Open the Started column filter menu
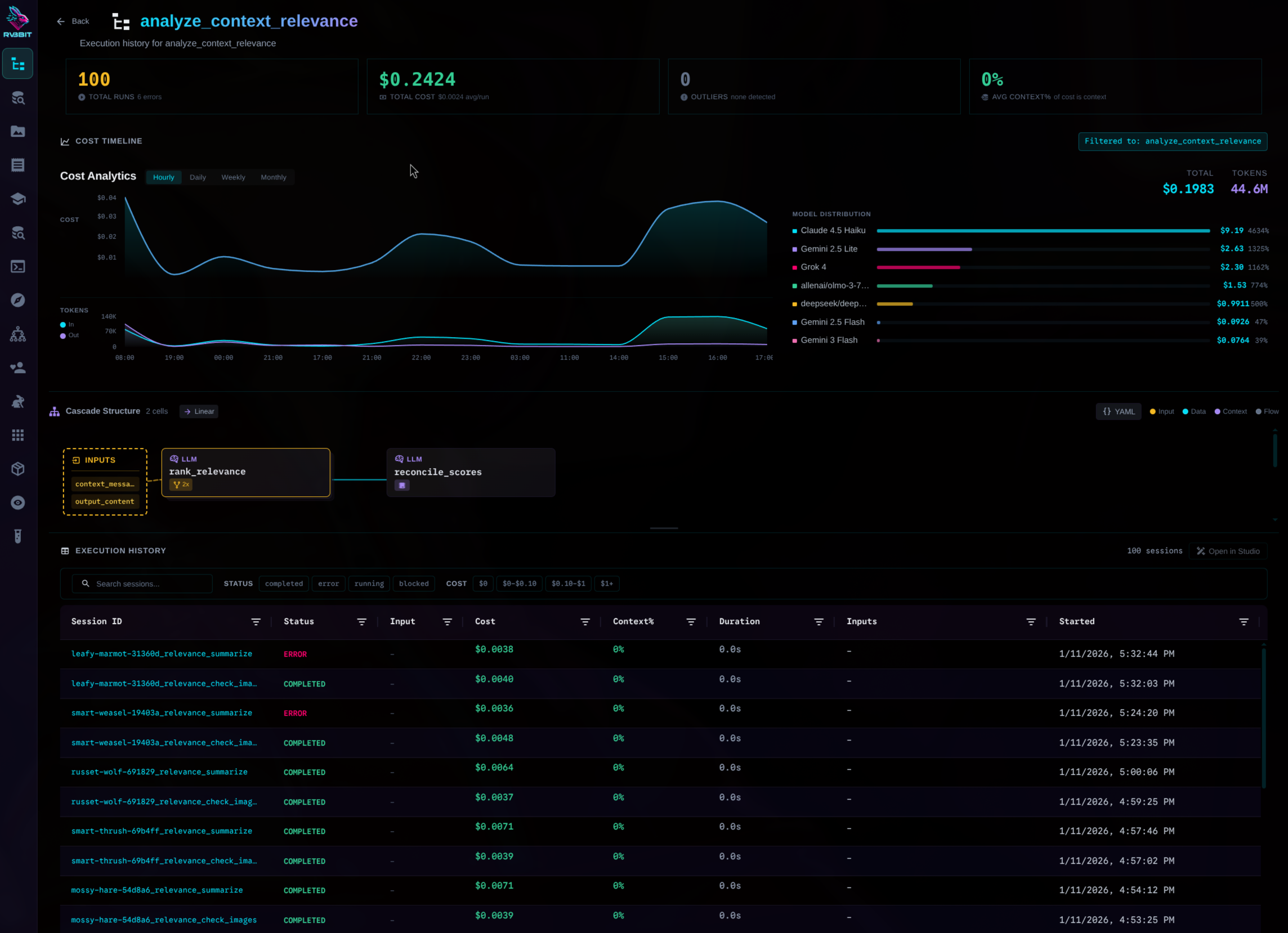 coord(1243,622)
